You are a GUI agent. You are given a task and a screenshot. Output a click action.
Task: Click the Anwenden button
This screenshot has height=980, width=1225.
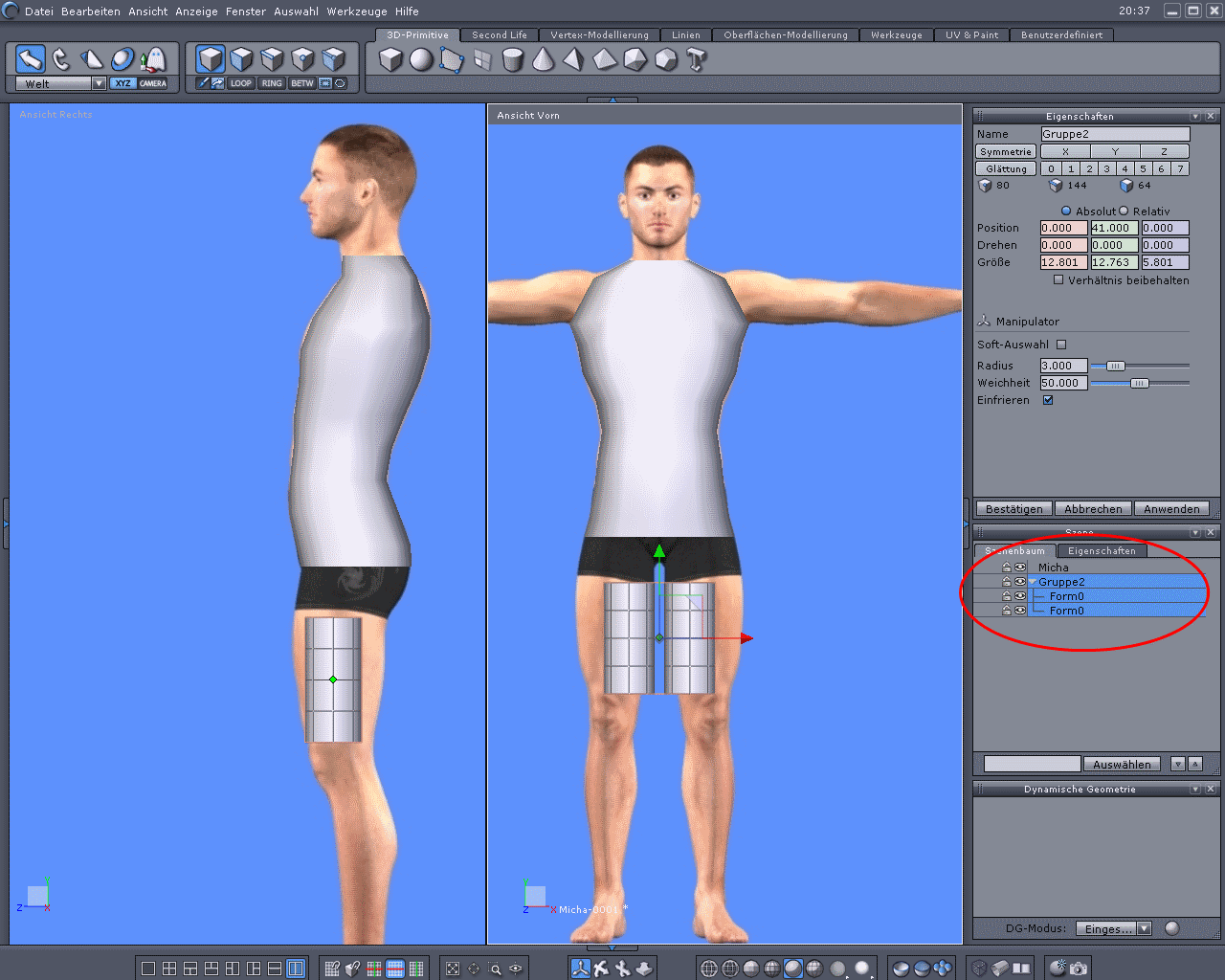point(1170,509)
